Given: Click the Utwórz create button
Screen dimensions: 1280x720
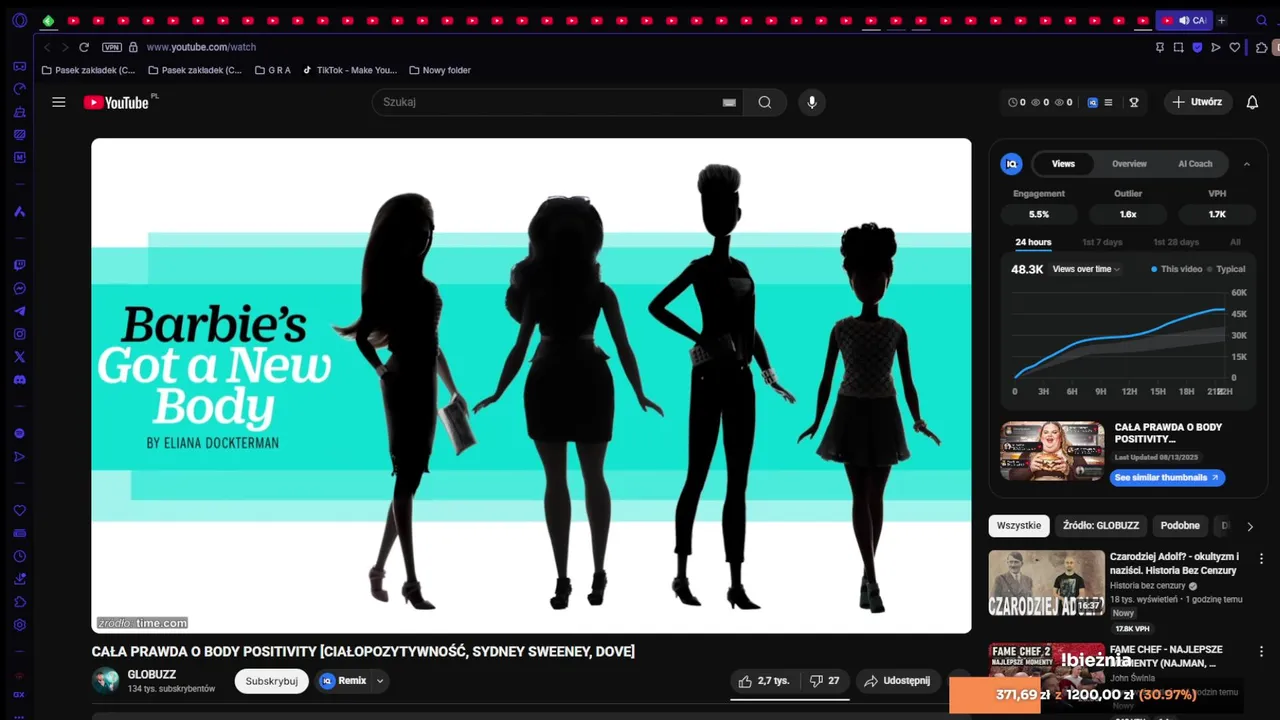Looking at the screenshot, I should (1197, 102).
